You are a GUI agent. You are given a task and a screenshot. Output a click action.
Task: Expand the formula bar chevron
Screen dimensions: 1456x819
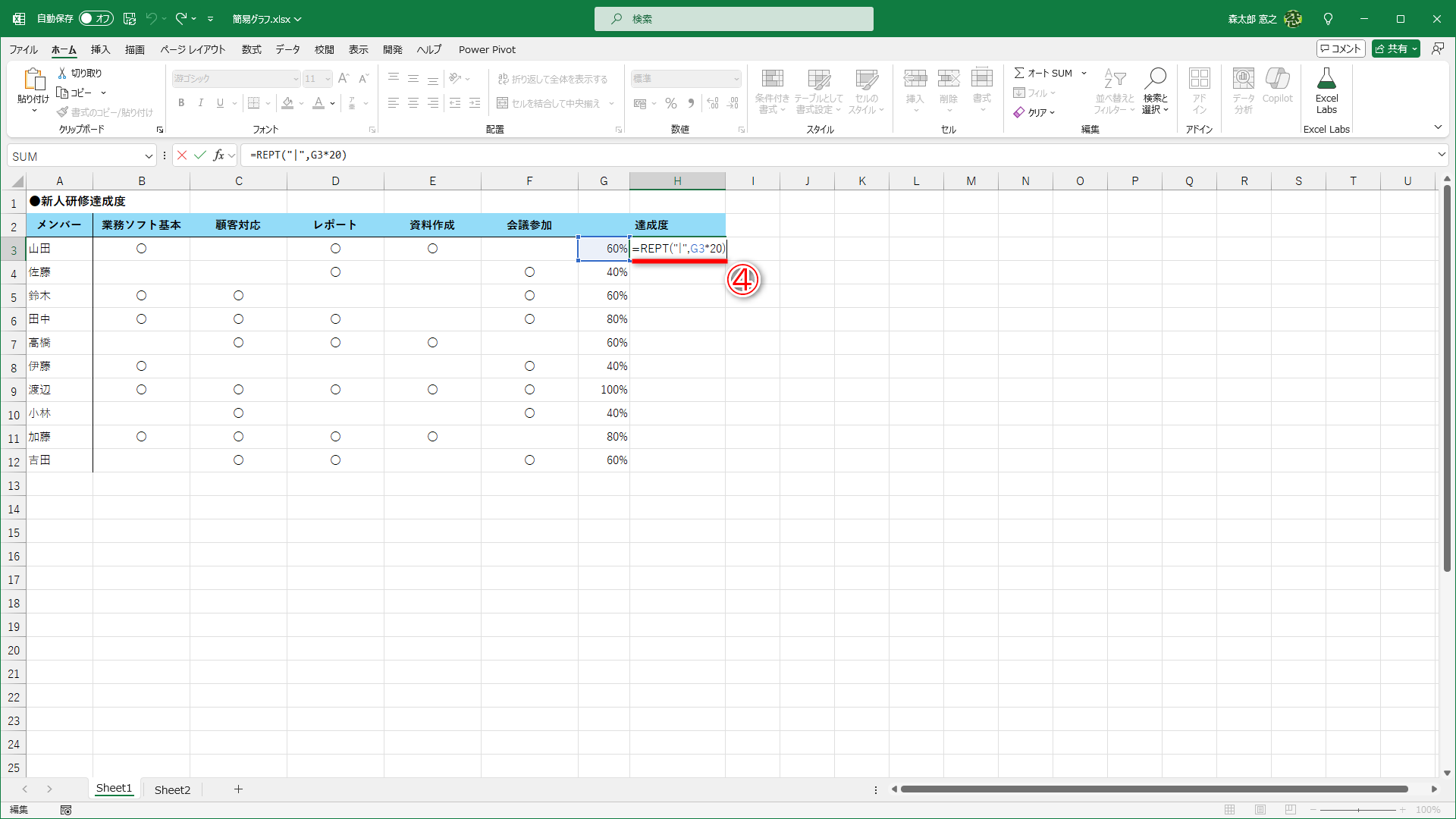1442,155
